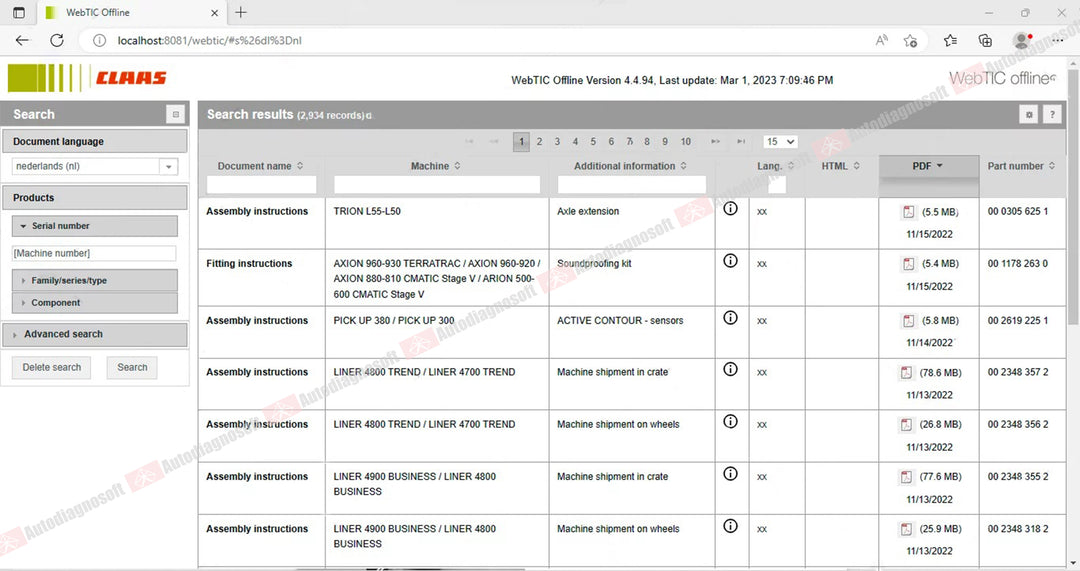Click Machine shipment in crate for LINER 4900
This screenshot has height=571, width=1080.
612,476
